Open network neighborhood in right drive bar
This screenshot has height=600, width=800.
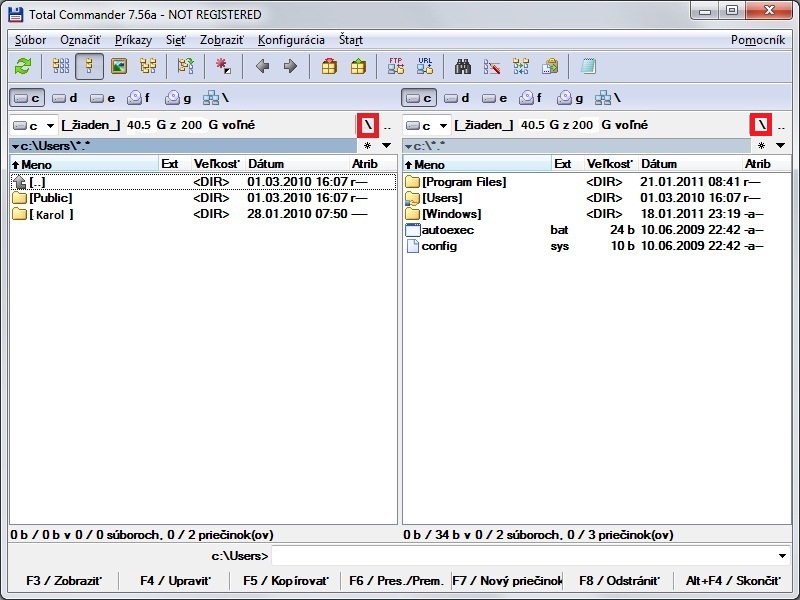(x=608, y=98)
